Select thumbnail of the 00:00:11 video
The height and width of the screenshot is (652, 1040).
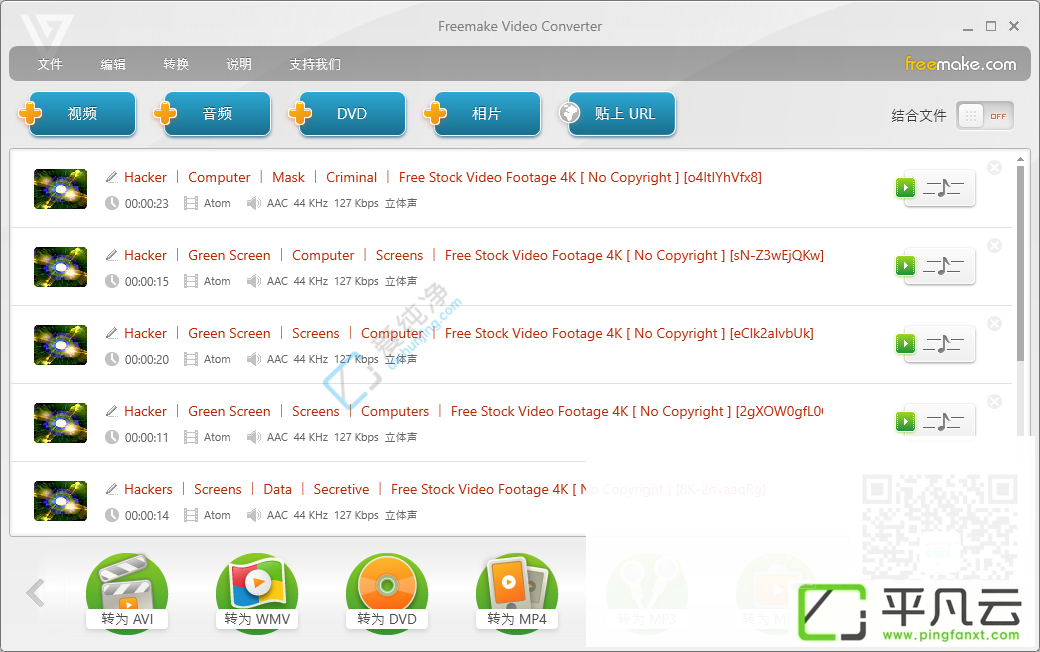click(x=60, y=423)
